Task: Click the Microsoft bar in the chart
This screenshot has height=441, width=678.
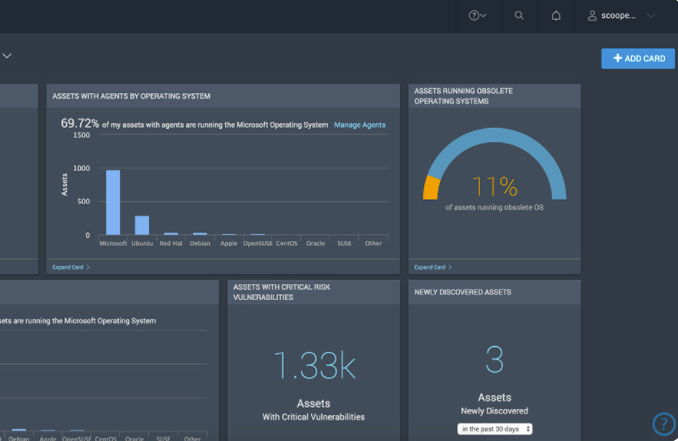Action: pyautogui.click(x=113, y=202)
